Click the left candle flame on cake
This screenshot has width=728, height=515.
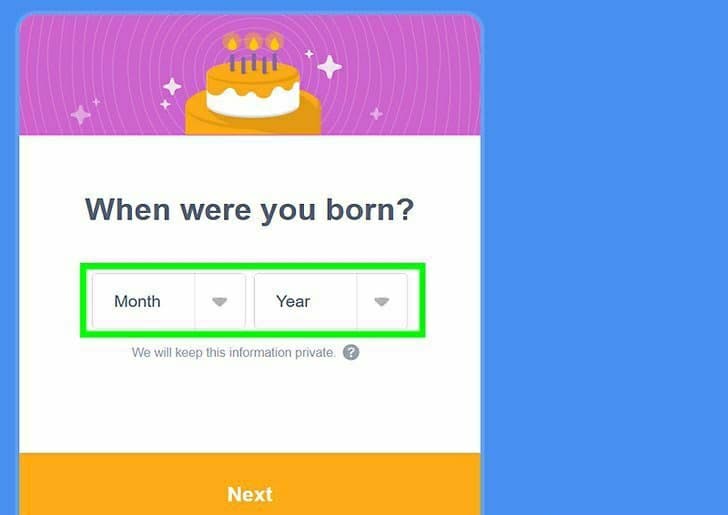(x=232, y=43)
